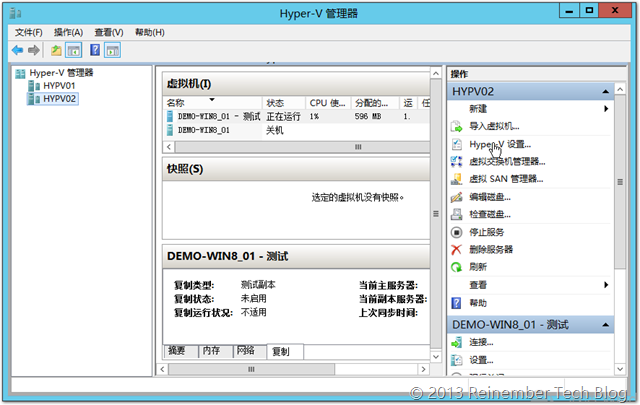640x405 pixels.
Task: Select Hyper-V 管理器 root node label
Action: click(61, 73)
